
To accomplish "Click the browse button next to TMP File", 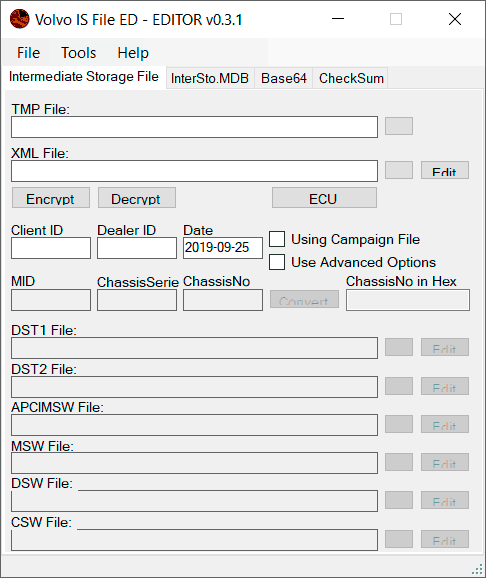I will [399, 126].
